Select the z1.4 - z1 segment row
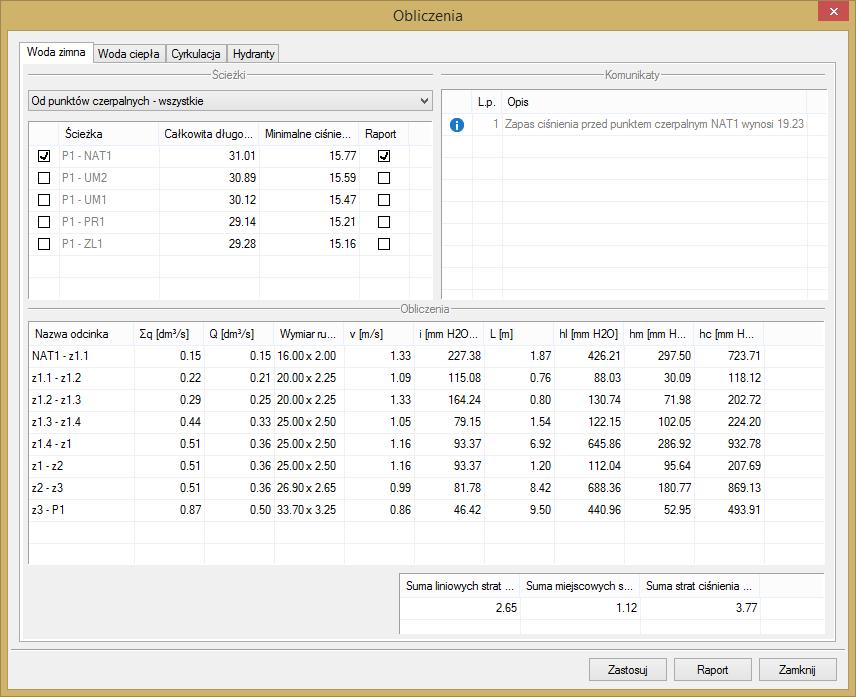The image size is (856, 697). (426, 444)
